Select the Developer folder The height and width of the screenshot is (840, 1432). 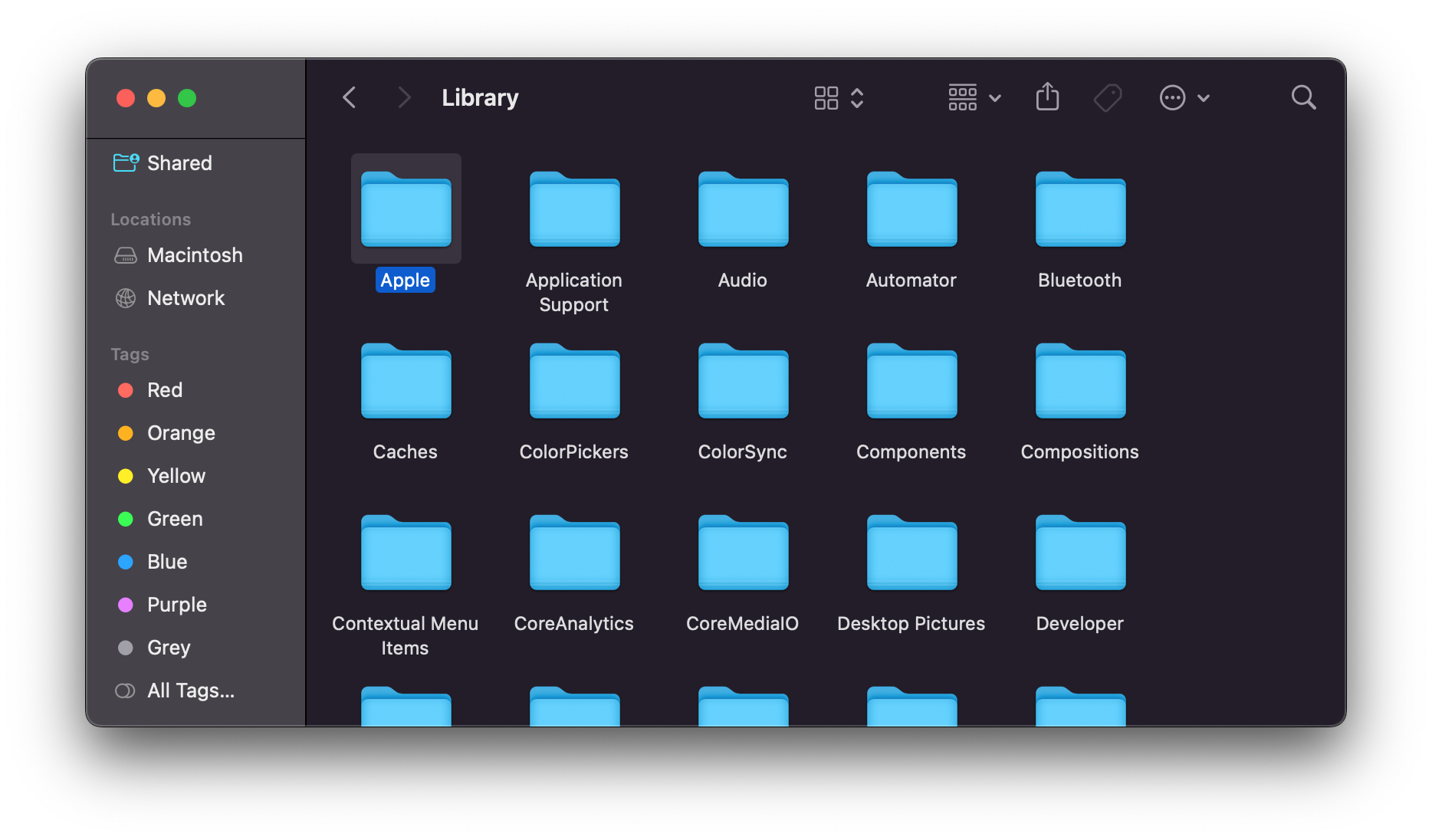click(1081, 552)
